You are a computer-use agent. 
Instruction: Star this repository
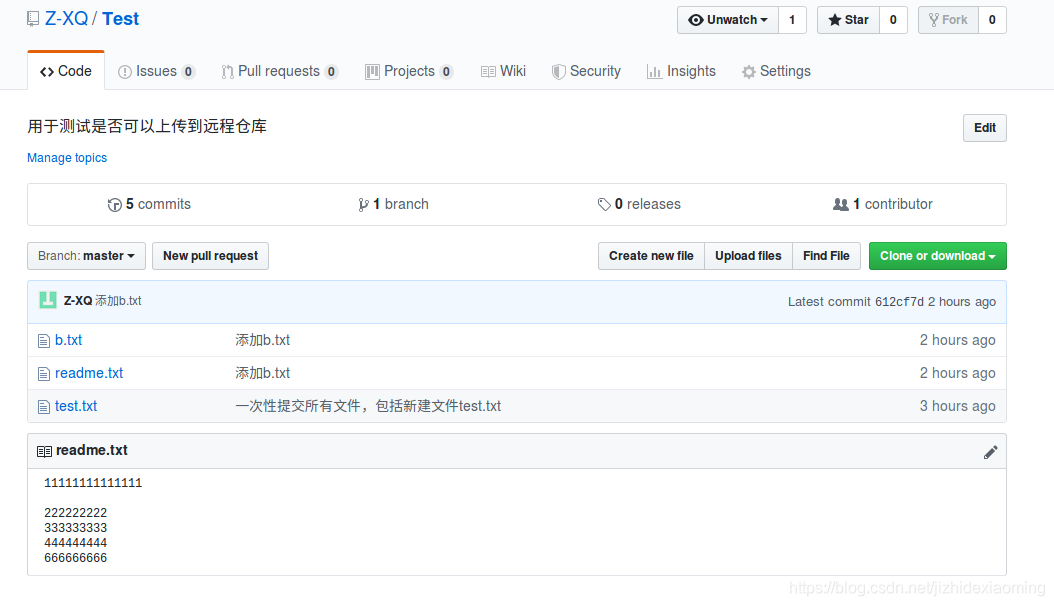[848, 20]
